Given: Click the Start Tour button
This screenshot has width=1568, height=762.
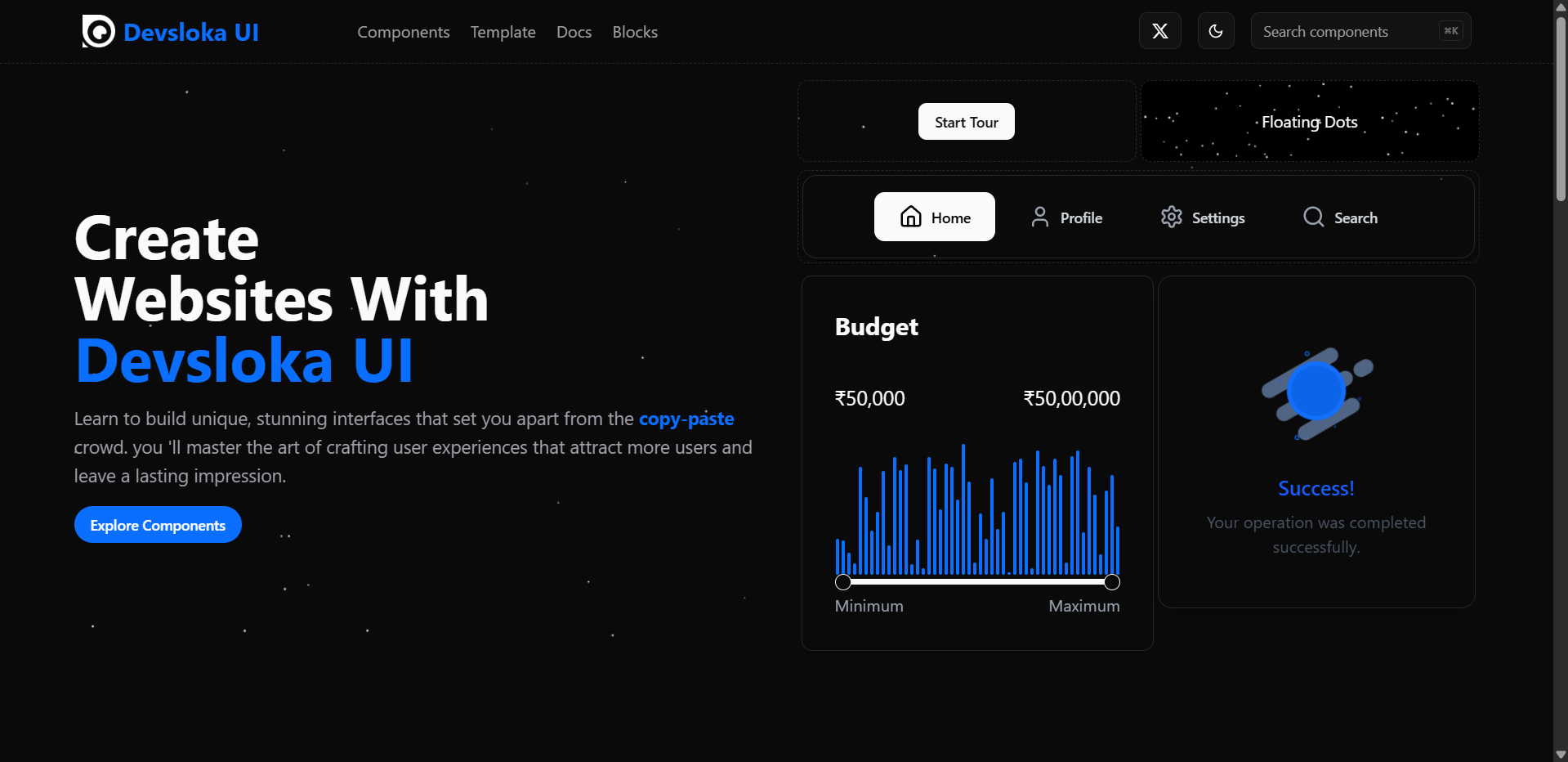Looking at the screenshot, I should click(965, 121).
